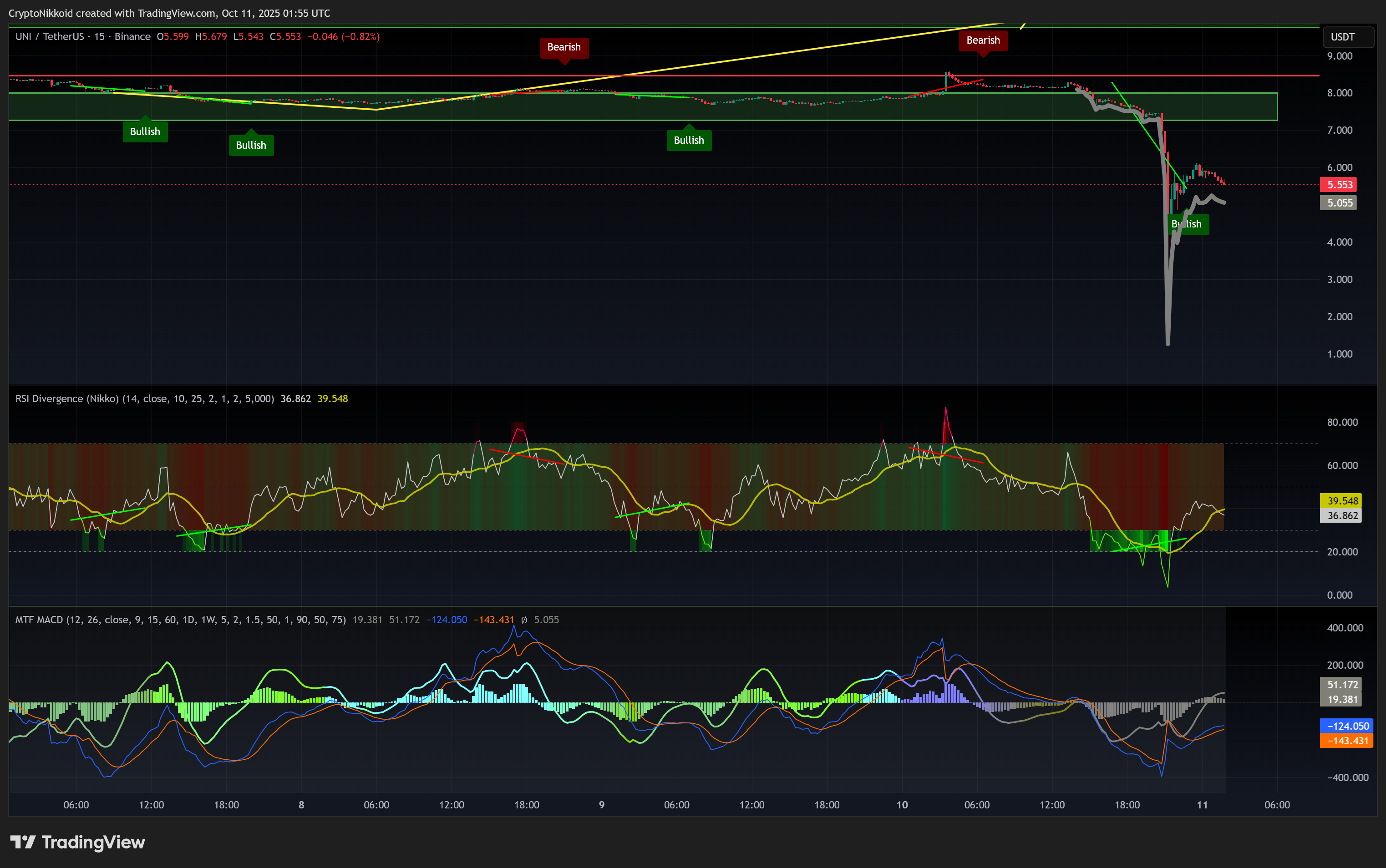Click the blue -124.050 MACD axis tag
This screenshot has width=1386, height=868.
(1347, 726)
